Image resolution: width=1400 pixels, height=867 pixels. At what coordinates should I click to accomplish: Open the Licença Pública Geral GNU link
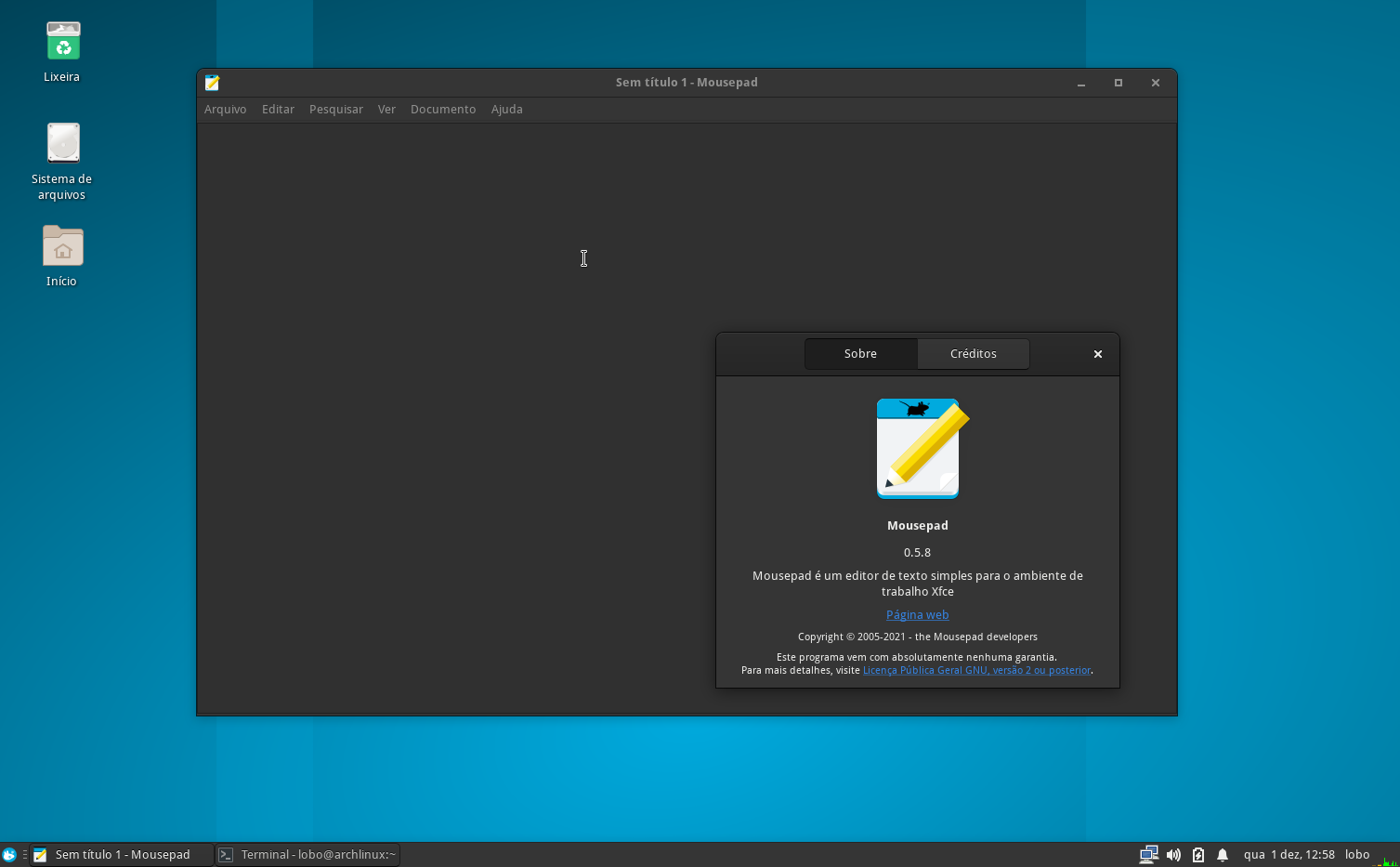[x=976, y=670]
